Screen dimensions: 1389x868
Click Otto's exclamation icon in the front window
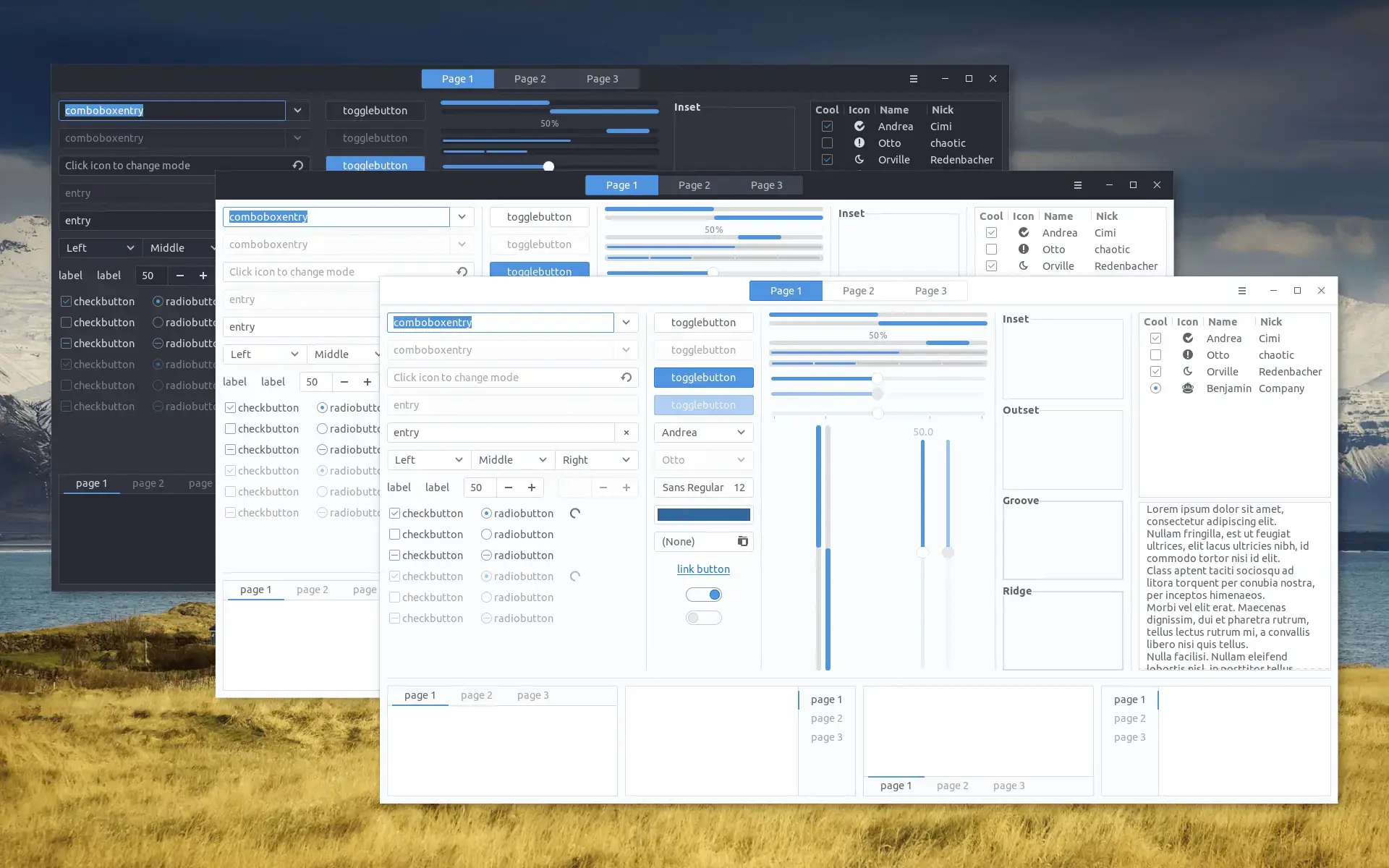click(1188, 355)
